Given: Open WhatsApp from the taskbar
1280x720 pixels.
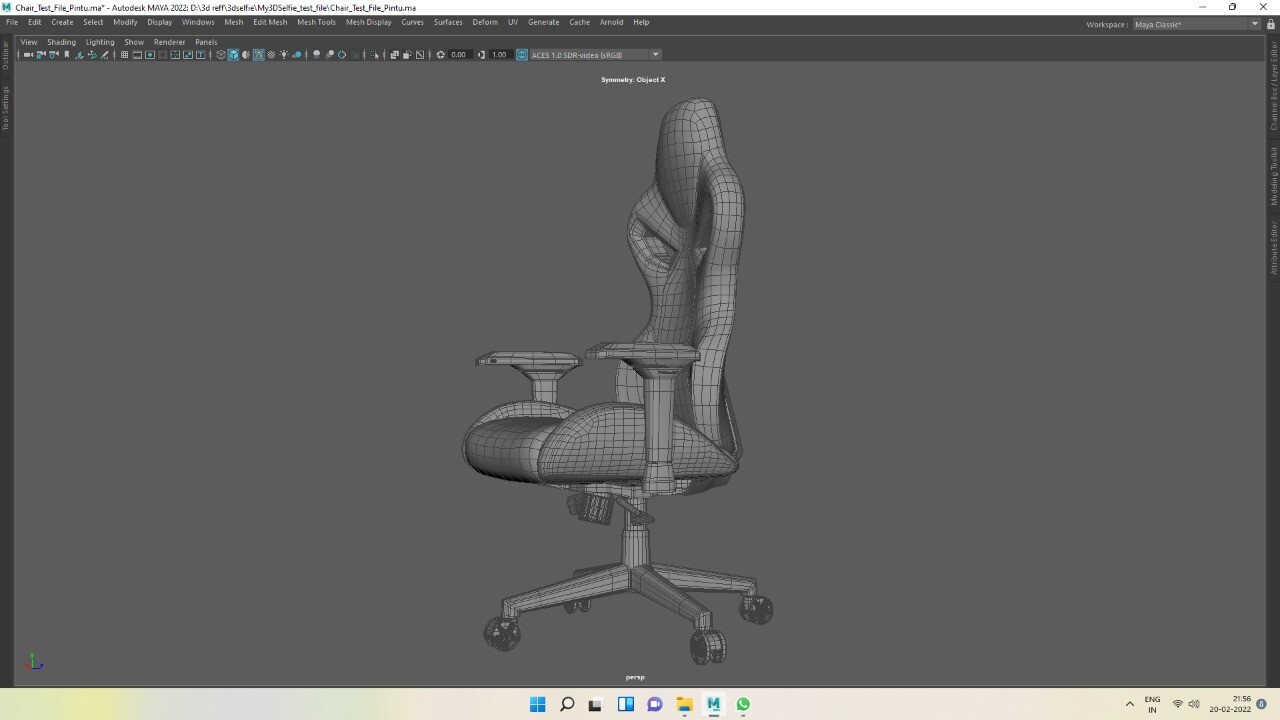Looking at the screenshot, I should (743, 704).
